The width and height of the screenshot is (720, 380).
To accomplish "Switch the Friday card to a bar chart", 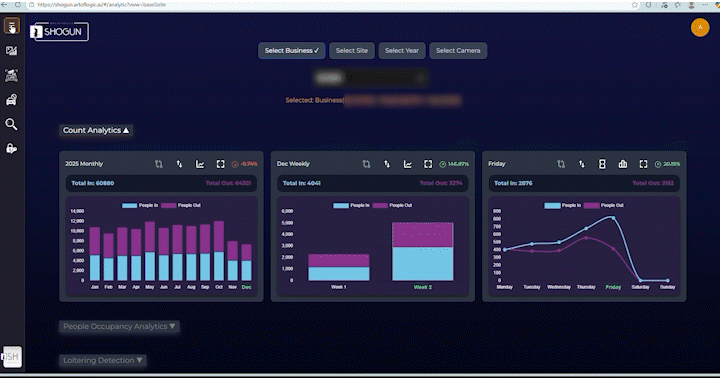I will coord(623,164).
